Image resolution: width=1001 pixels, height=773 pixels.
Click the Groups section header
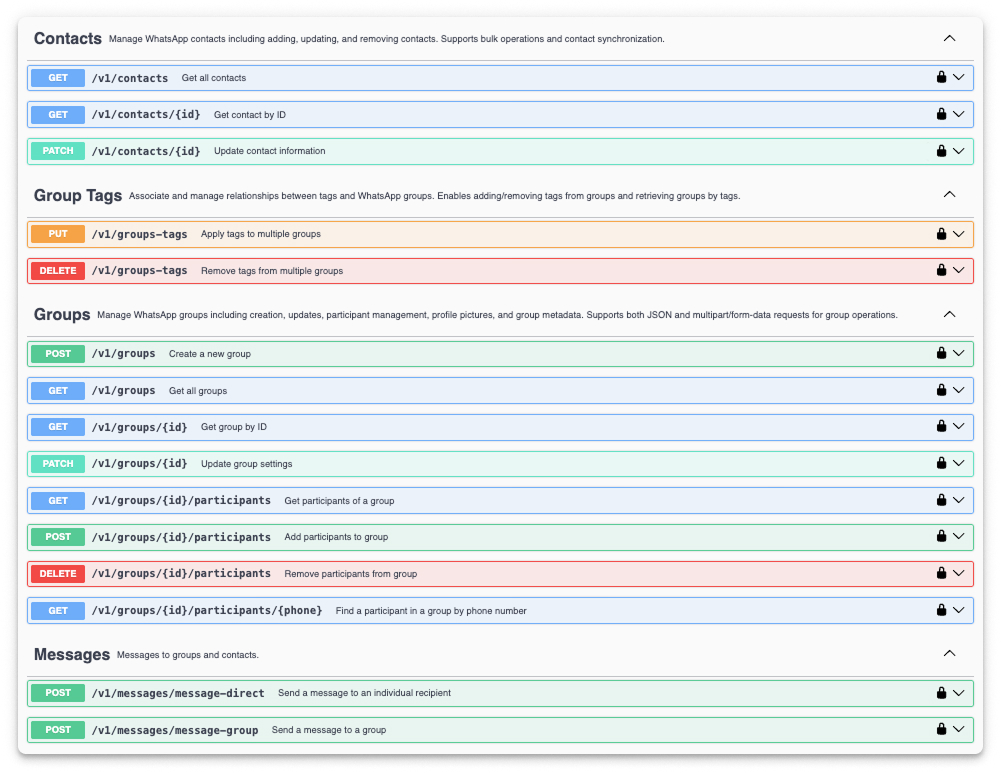tap(62, 314)
